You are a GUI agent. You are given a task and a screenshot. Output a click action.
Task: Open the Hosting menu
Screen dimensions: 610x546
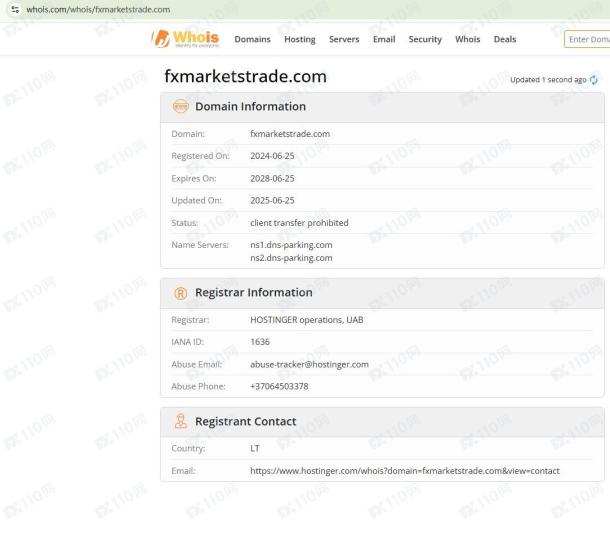pyautogui.click(x=300, y=39)
